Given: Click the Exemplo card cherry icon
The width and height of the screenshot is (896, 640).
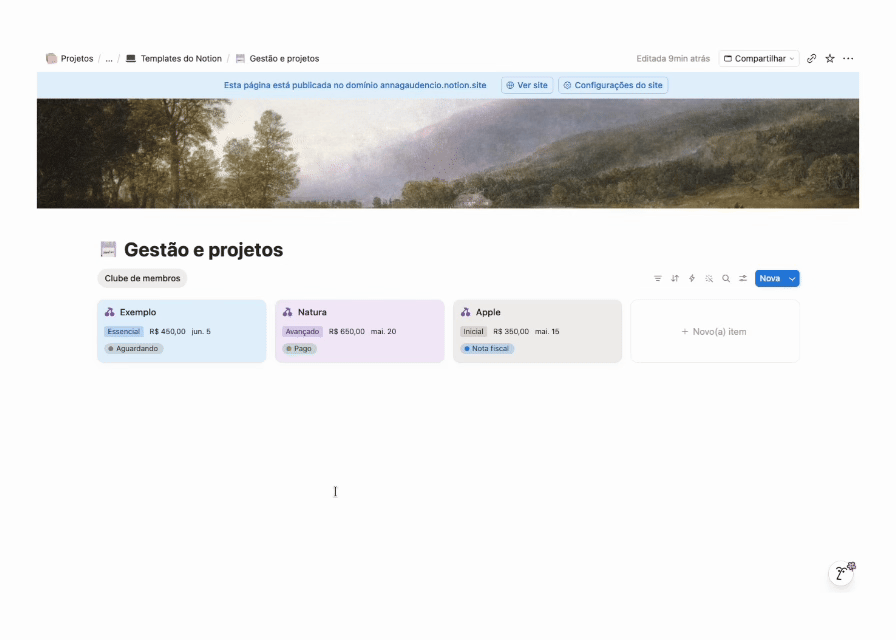Looking at the screenshot, I should tap(110, 312).
